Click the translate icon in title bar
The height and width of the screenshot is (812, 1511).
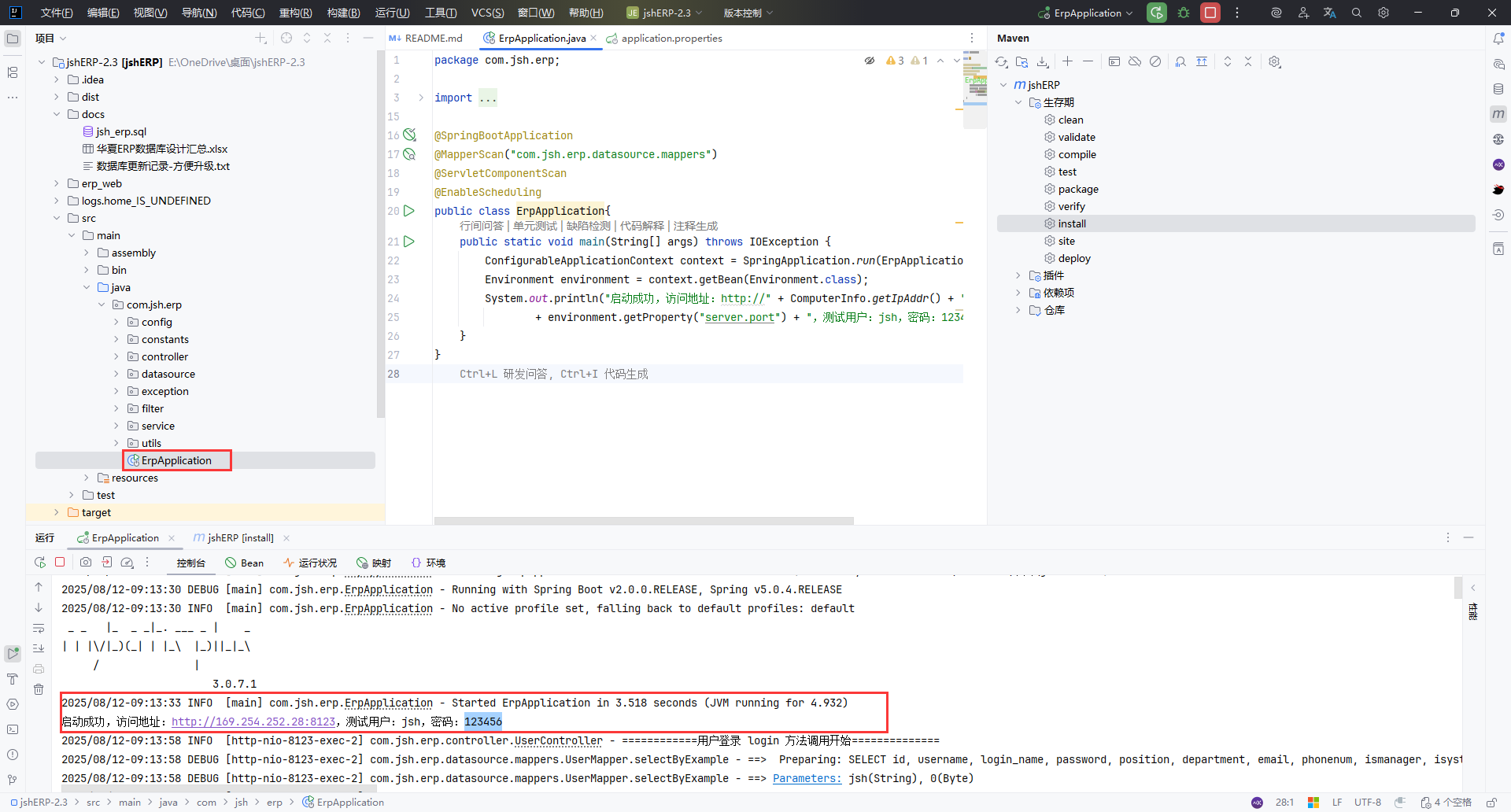click(x=1329, y=13)
